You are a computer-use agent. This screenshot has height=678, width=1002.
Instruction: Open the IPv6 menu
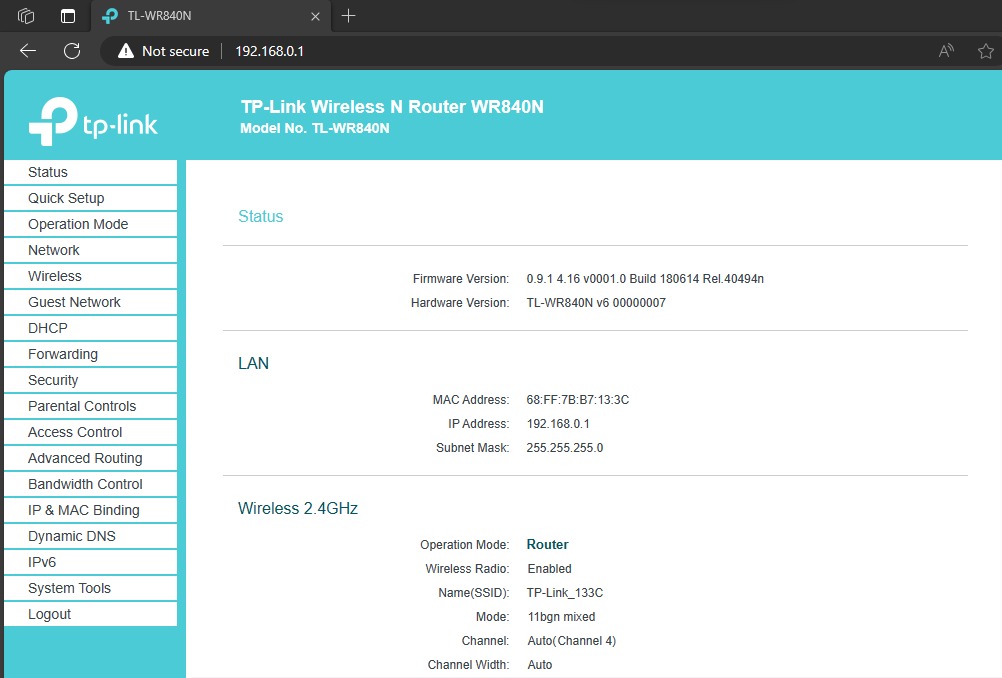[90, 562]
